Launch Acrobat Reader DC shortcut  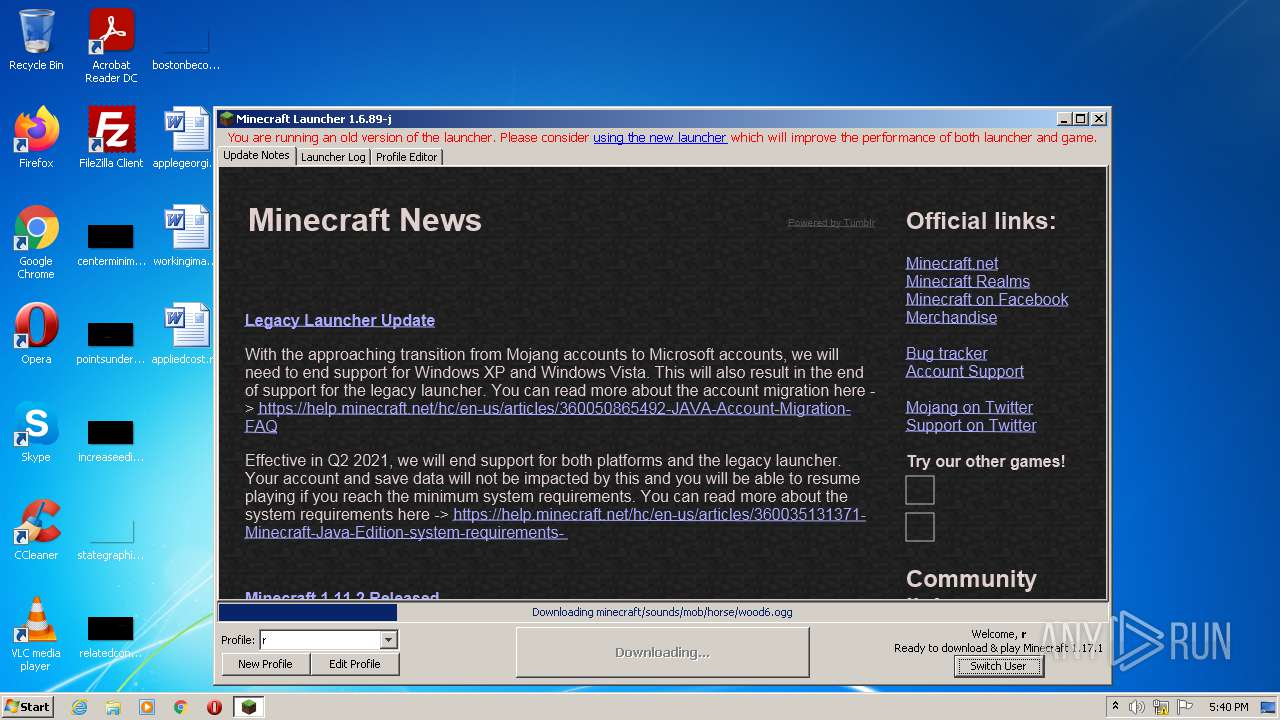111,45
